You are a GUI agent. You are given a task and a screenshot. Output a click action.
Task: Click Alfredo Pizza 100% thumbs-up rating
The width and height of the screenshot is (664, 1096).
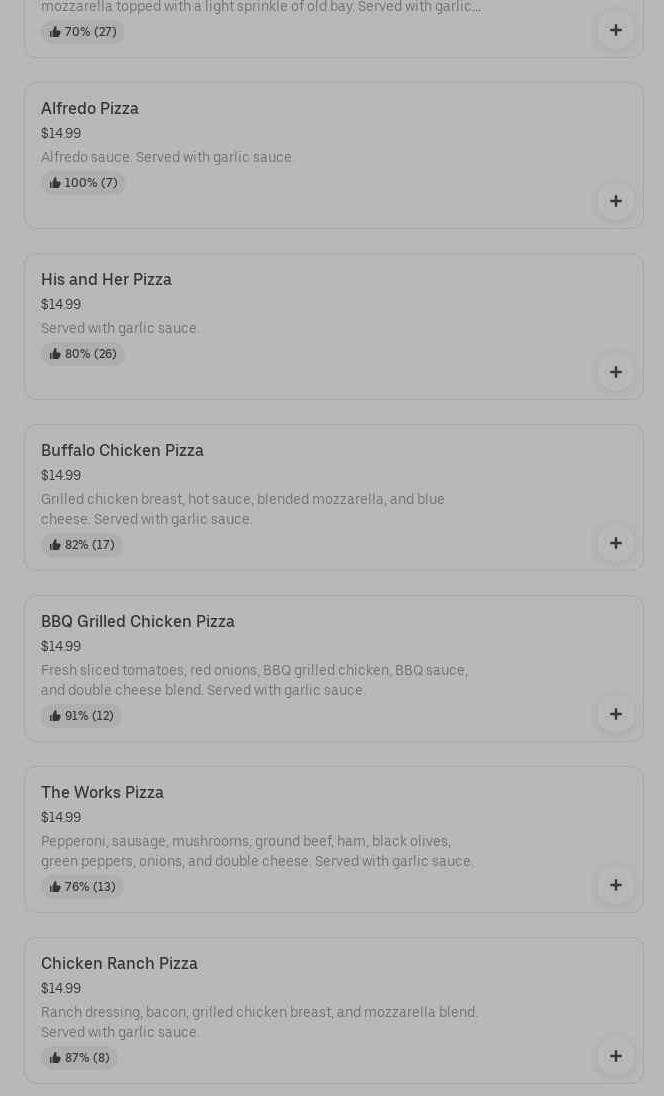[x=83, y=183]
